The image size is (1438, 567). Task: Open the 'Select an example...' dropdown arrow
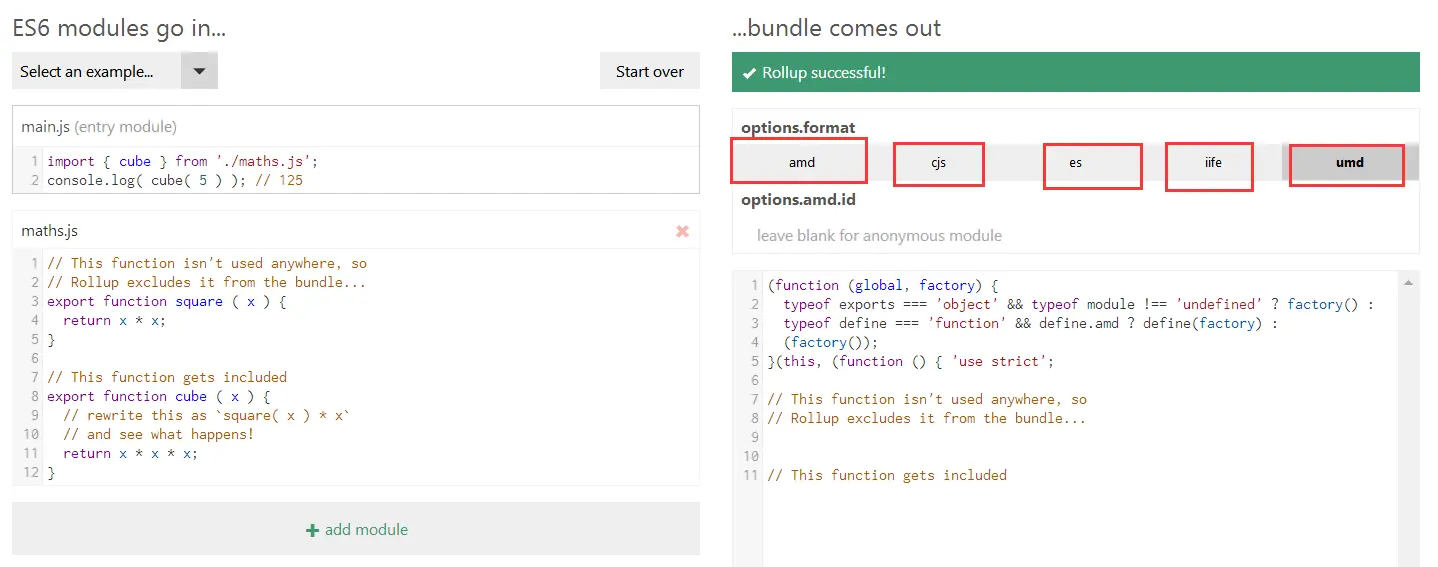199,71
